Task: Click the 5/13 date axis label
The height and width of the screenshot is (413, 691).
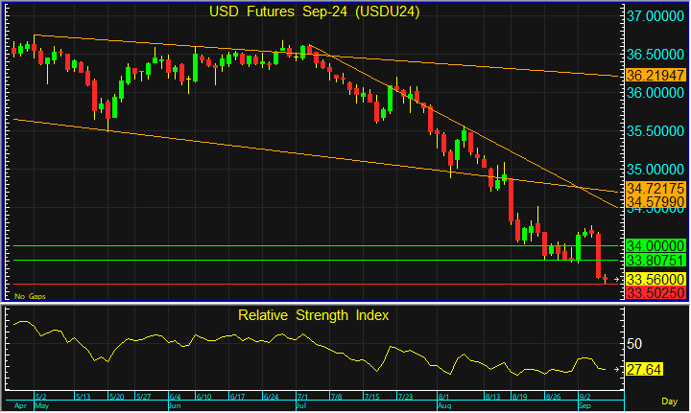Action: pos(83,396)
